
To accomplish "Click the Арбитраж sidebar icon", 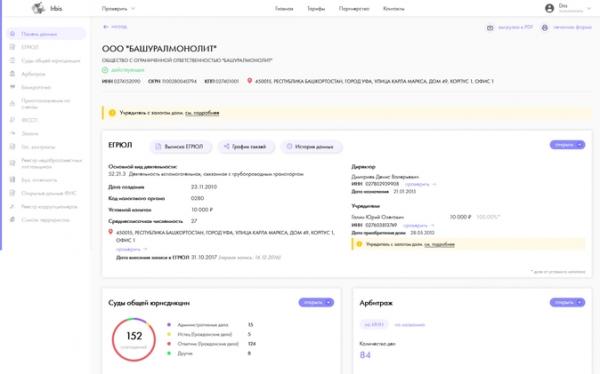I will tap(12, 74).
